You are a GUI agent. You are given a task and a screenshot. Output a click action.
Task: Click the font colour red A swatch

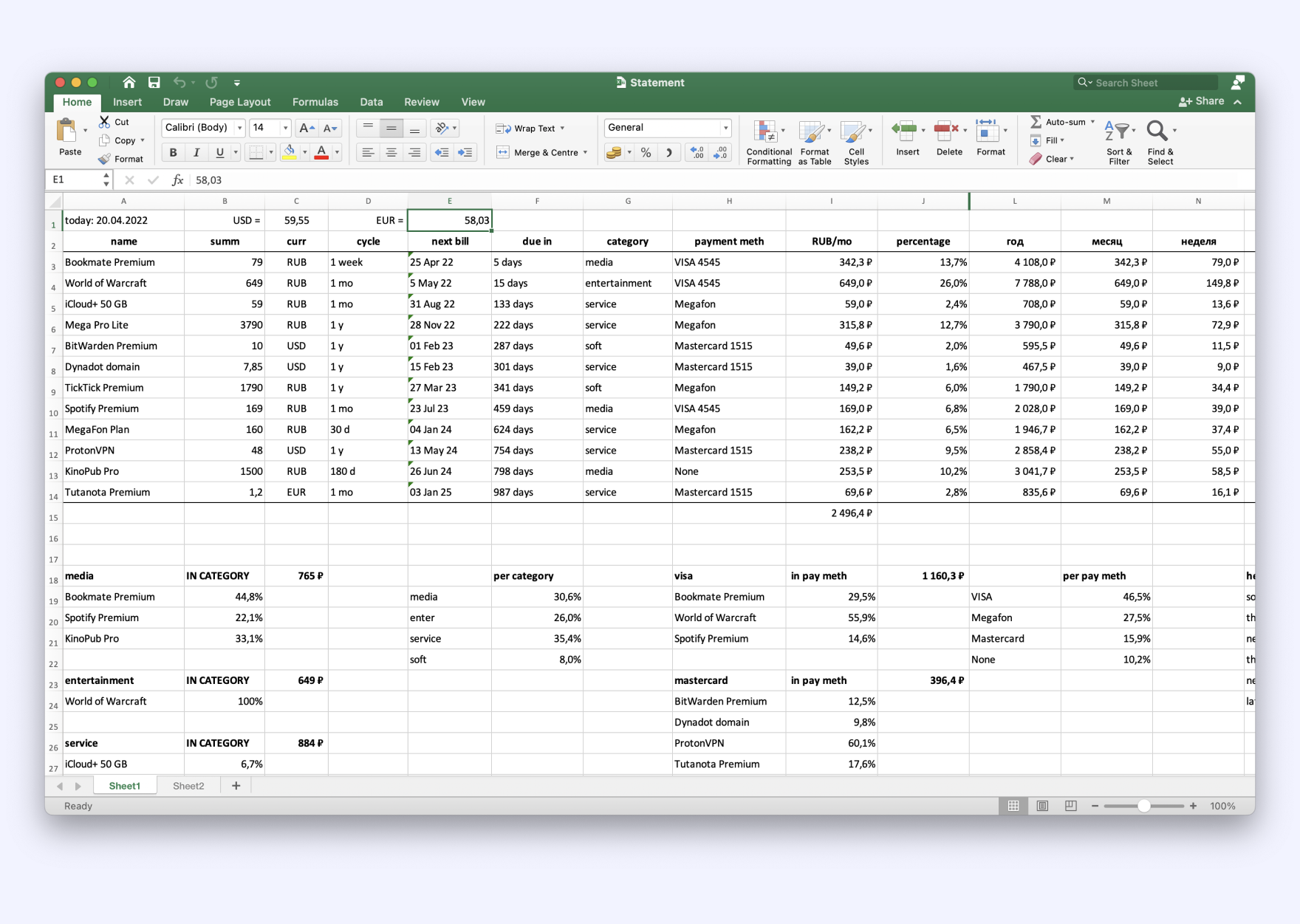coord(321,153)
